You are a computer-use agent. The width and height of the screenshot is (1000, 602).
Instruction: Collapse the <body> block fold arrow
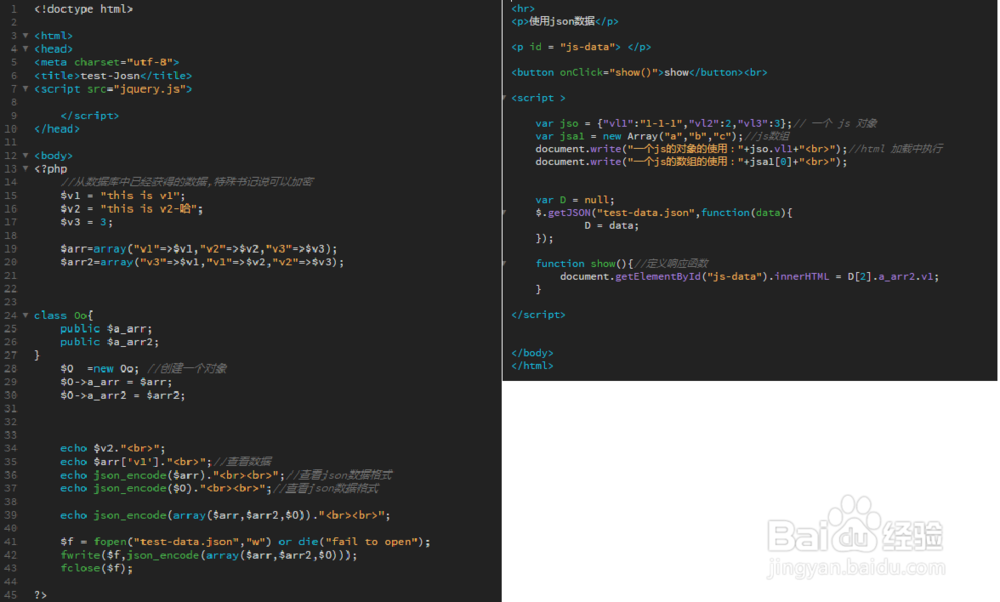(24, 155)
